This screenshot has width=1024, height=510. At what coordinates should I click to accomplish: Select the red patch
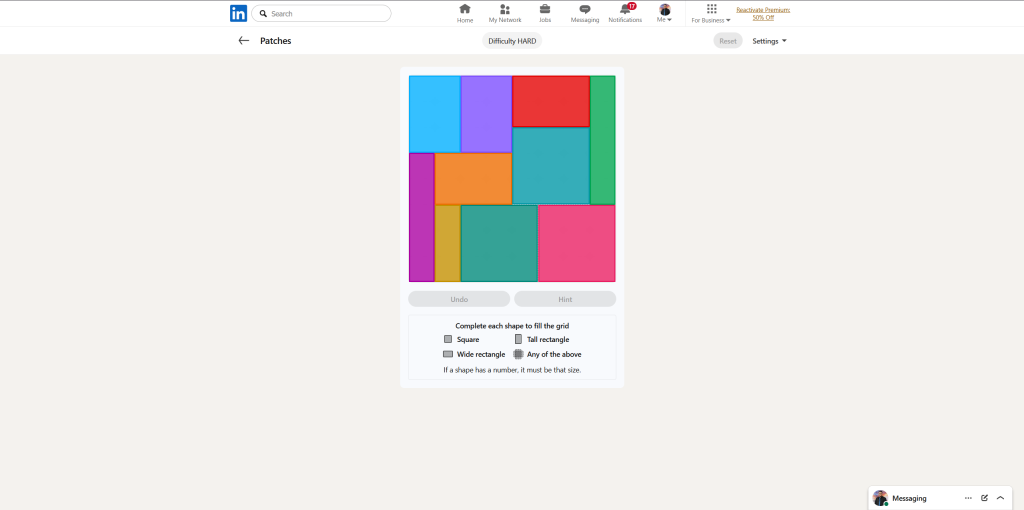click(551, 101)
